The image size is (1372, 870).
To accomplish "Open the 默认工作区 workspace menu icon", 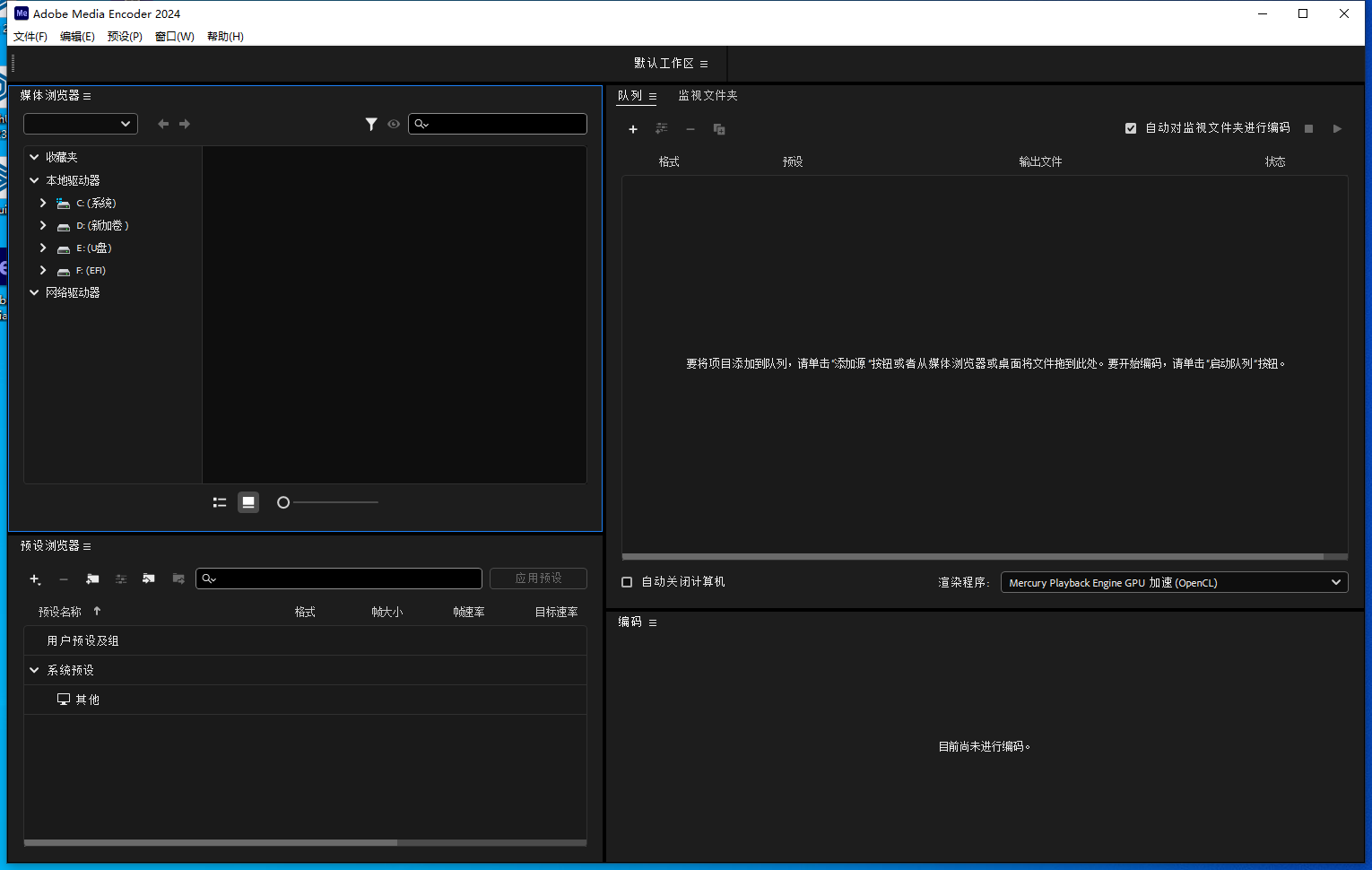I will click(x=704, y=64).
